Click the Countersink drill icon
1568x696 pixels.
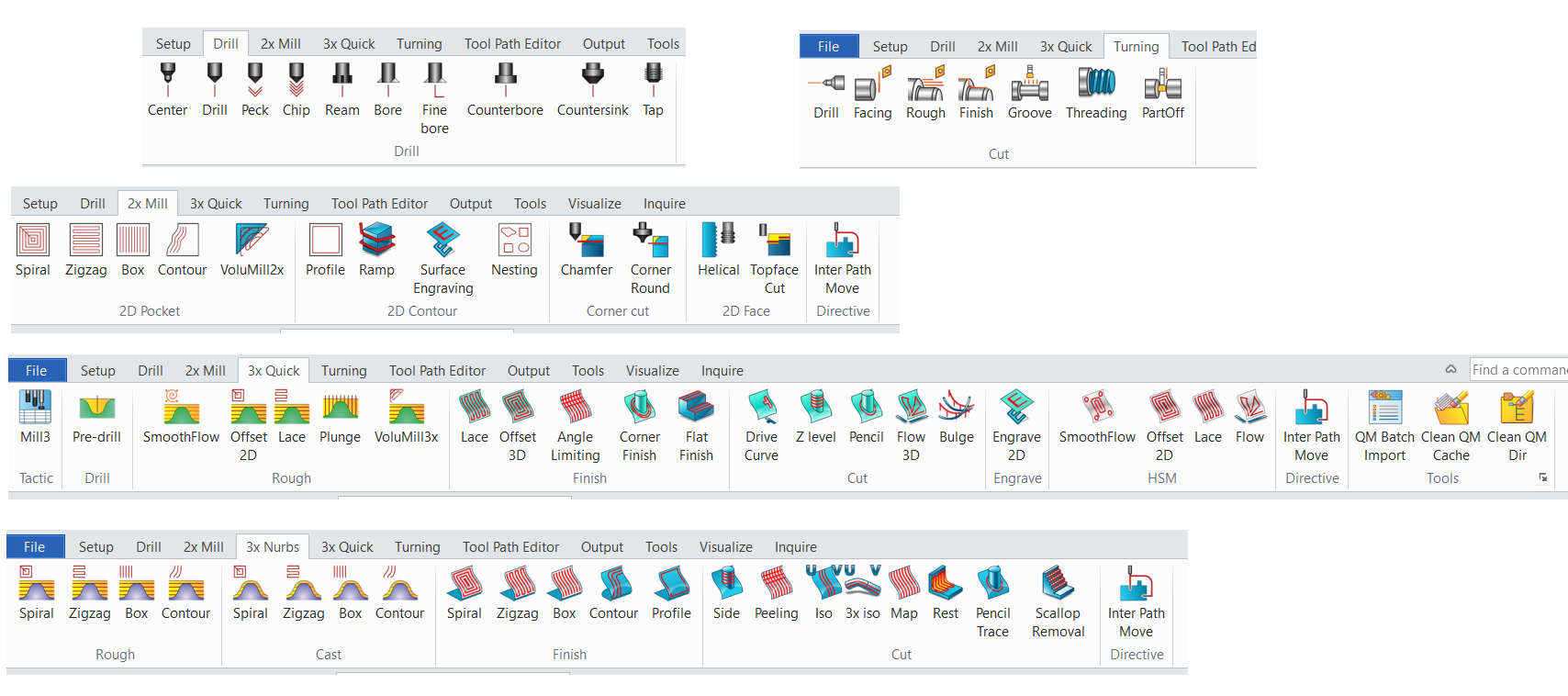[592, 90]
